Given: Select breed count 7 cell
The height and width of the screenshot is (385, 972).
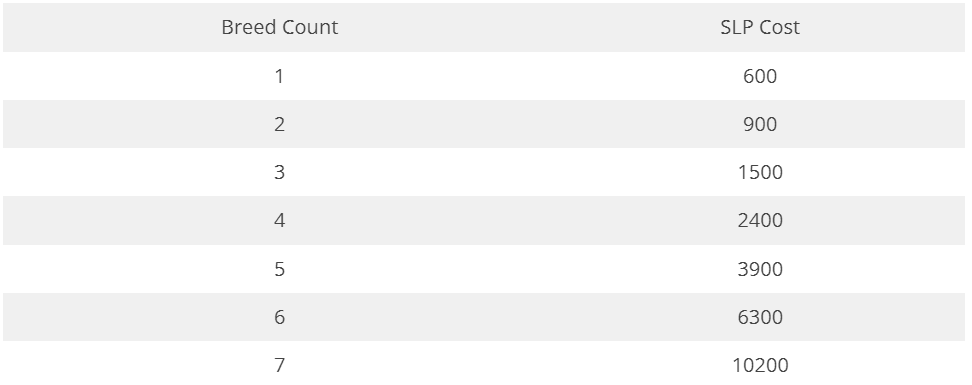Looking at the screenshot, I should coord(280,365).
